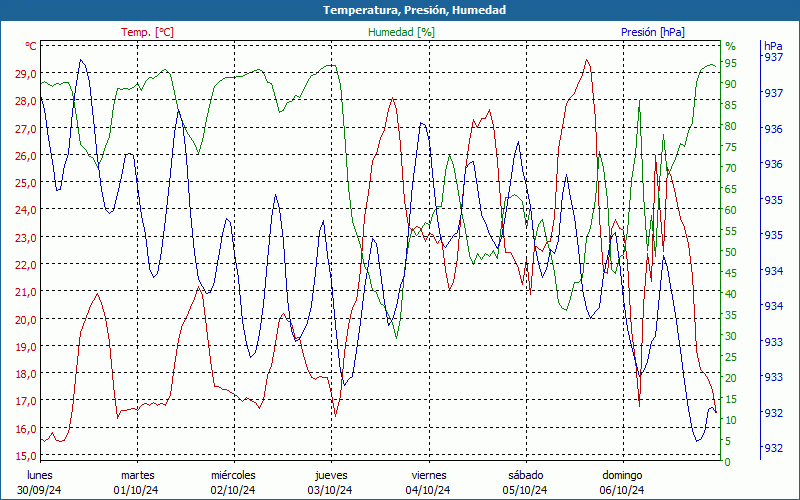Click the date "02/10/24"
The height and width of the screenshot is (500, 800).
click(233, 490)
